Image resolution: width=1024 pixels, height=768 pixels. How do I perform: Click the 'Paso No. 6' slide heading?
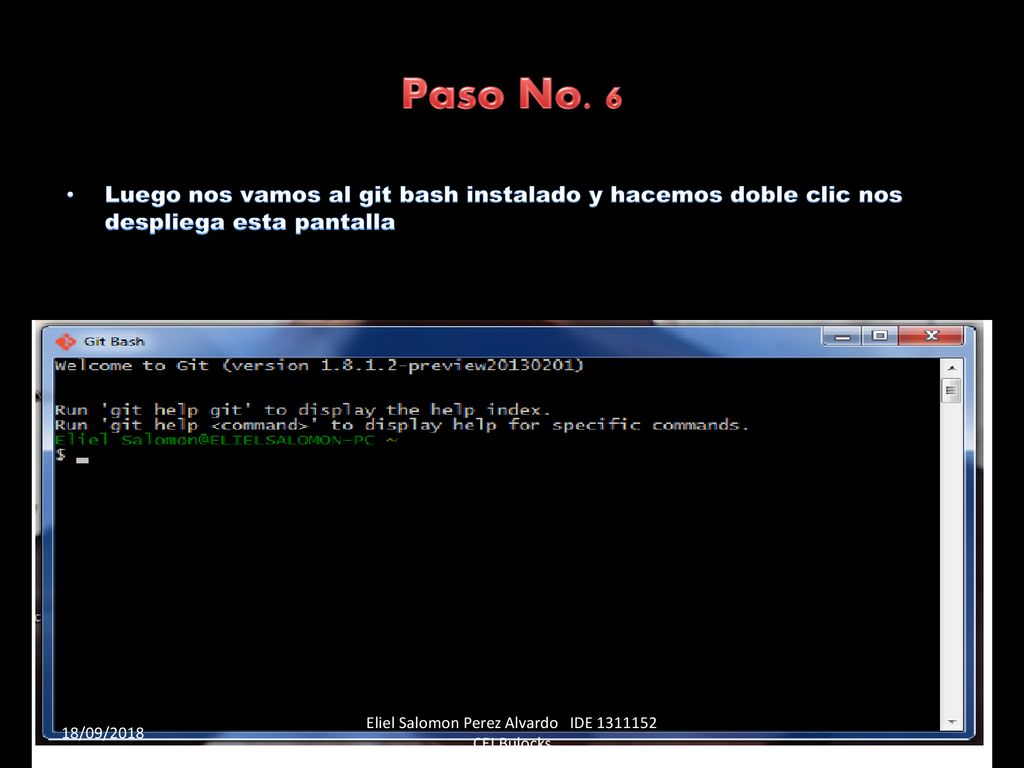(x=512, y=94)
